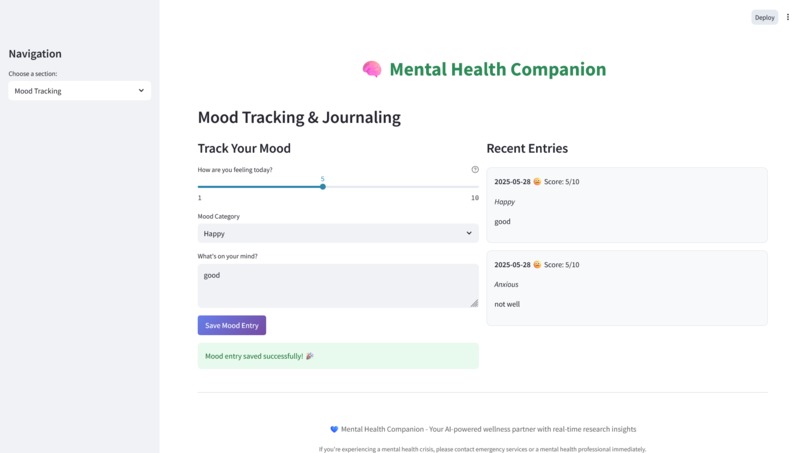Click 'How are you feeling today?' label

pos(235,170)
